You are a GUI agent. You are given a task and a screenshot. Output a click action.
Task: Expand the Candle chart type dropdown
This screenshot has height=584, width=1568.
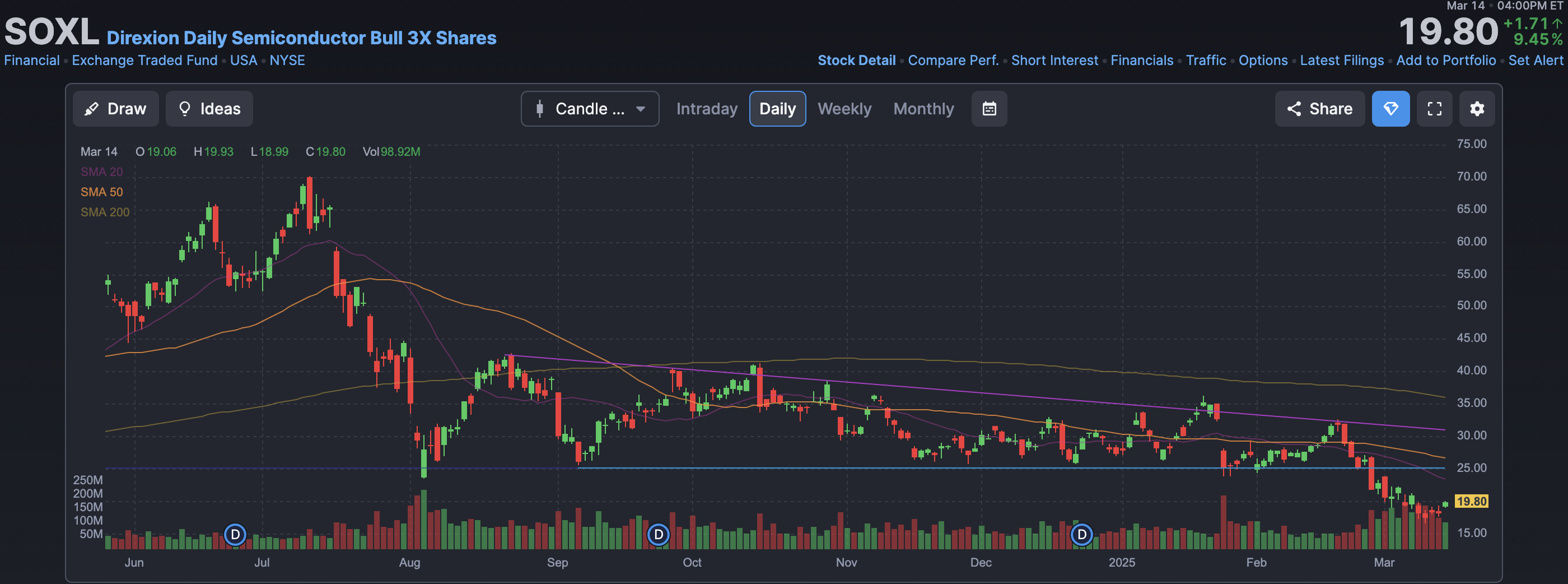click(x=590, y=109)
